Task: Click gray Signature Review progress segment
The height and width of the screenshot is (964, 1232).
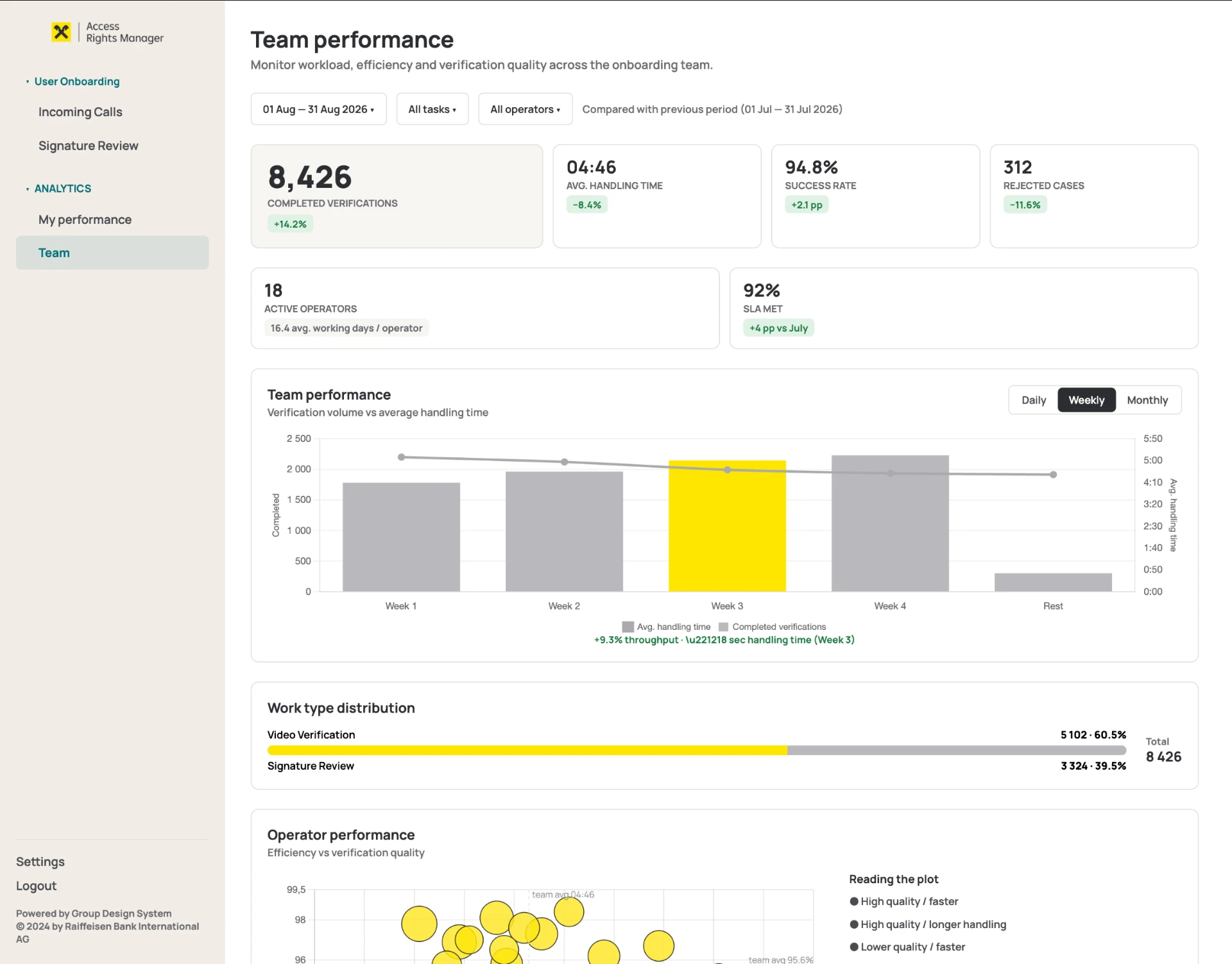Action: [957, 750]
